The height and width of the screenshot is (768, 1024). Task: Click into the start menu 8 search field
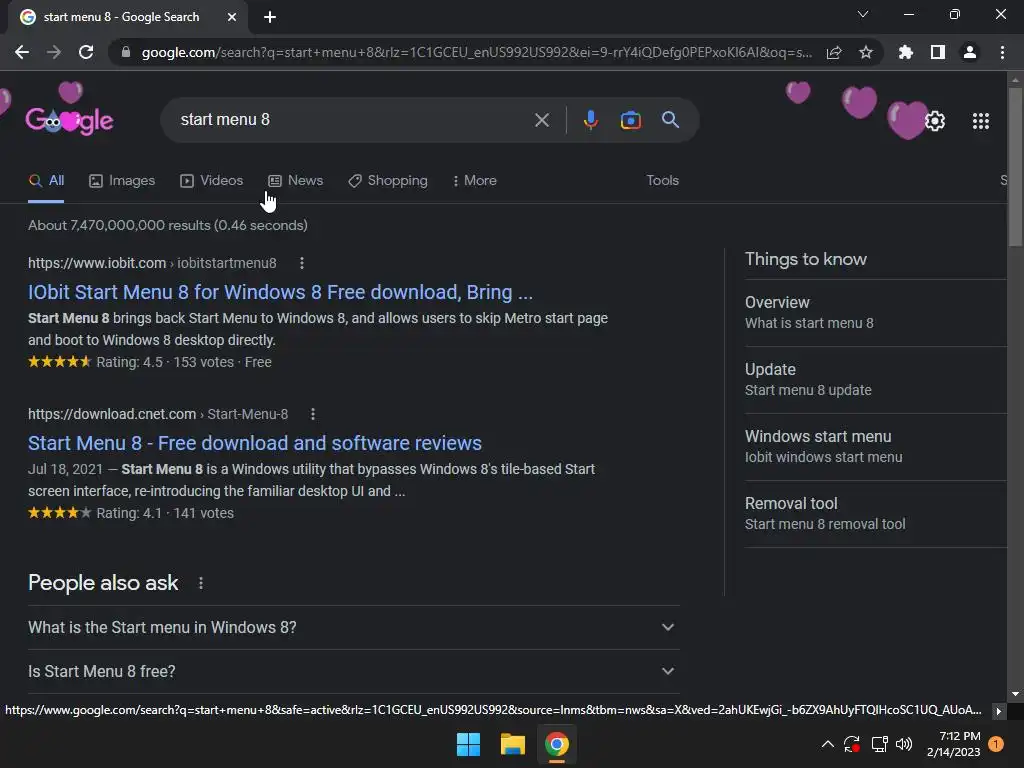(353, 120)
